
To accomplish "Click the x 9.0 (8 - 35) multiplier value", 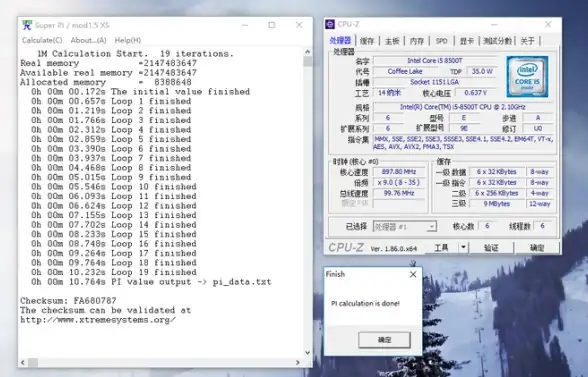I will 399,183.
